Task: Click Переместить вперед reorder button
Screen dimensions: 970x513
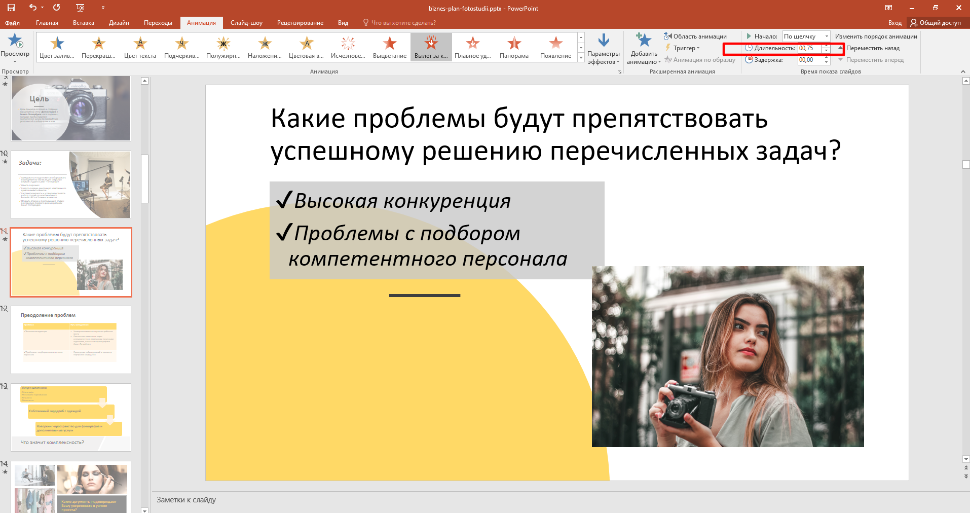Action: 870,60
